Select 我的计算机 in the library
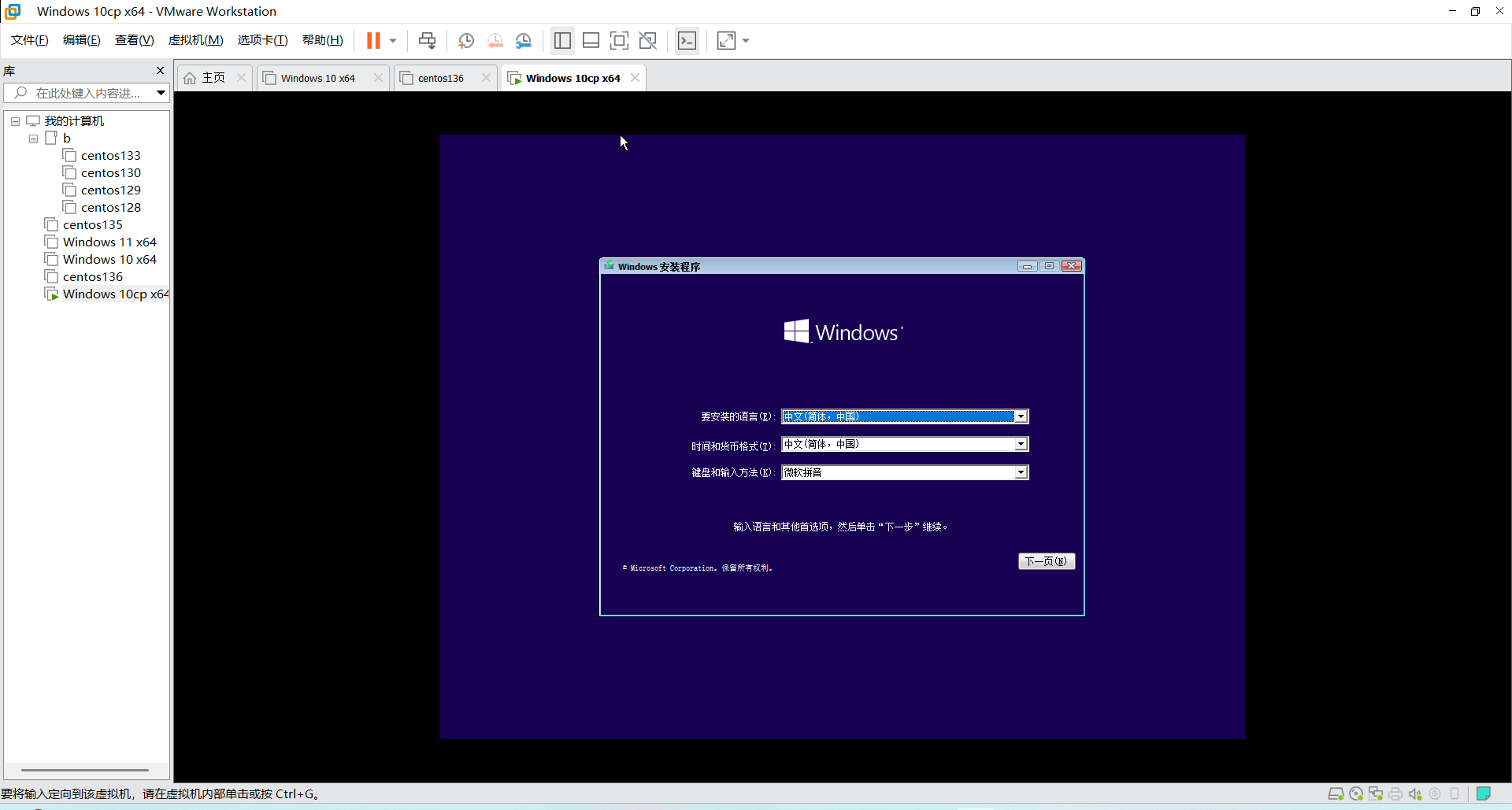The image size is (1512, 810). tap(74, 121)
